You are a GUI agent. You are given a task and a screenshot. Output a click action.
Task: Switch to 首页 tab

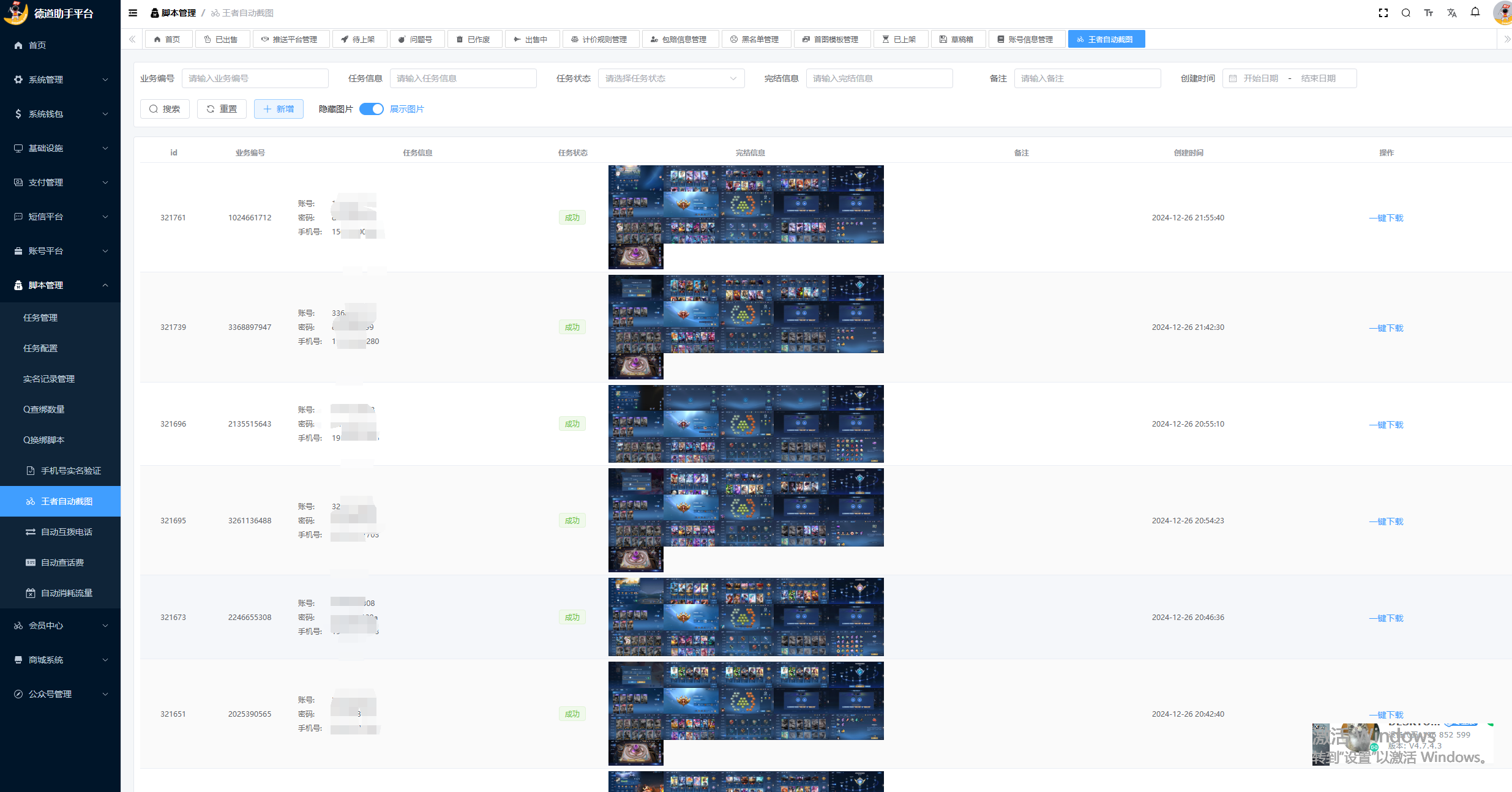pos(168,39)
